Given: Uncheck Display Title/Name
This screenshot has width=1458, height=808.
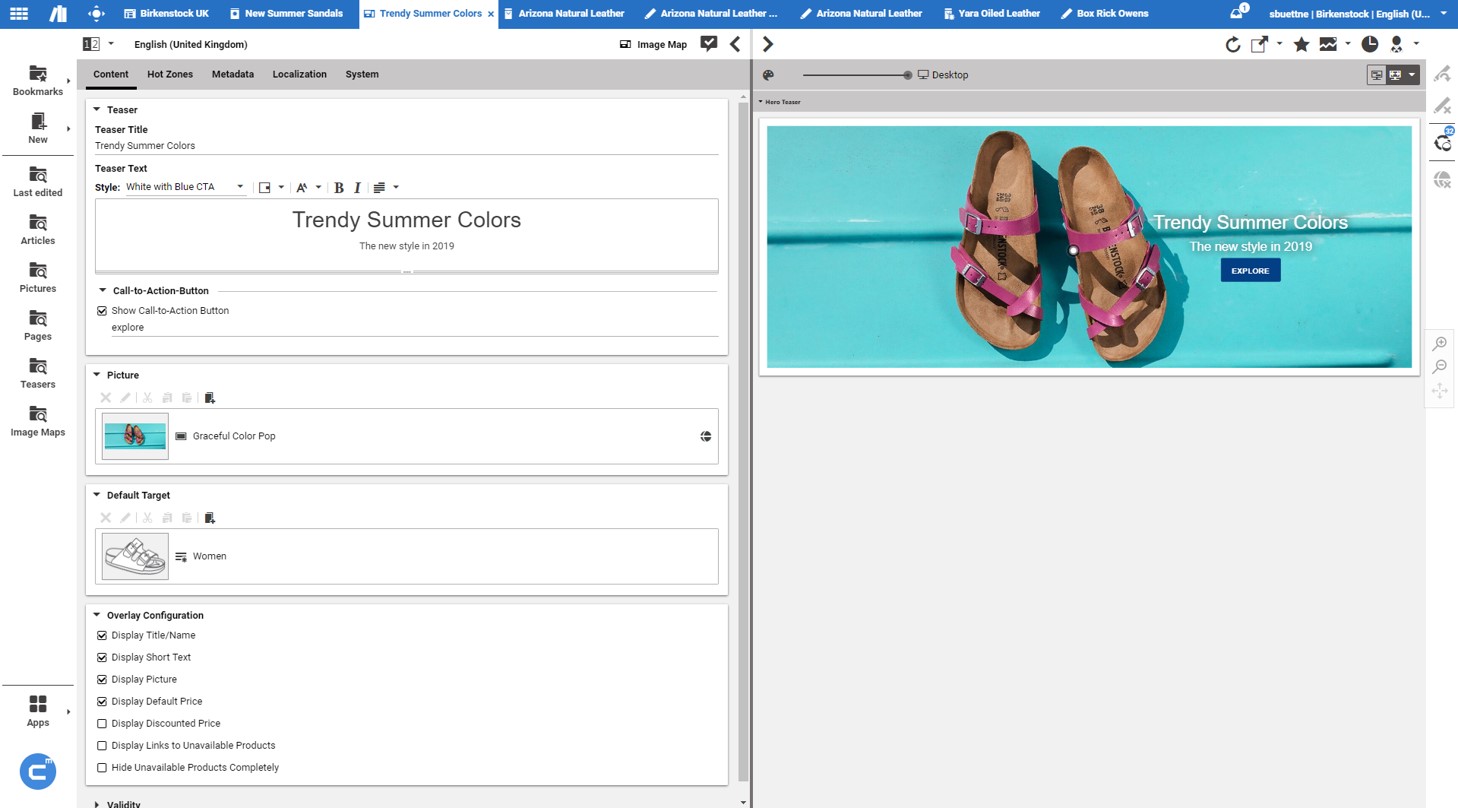Looking at the screenshot, I should pyautogui.click(x=102, y=635).
